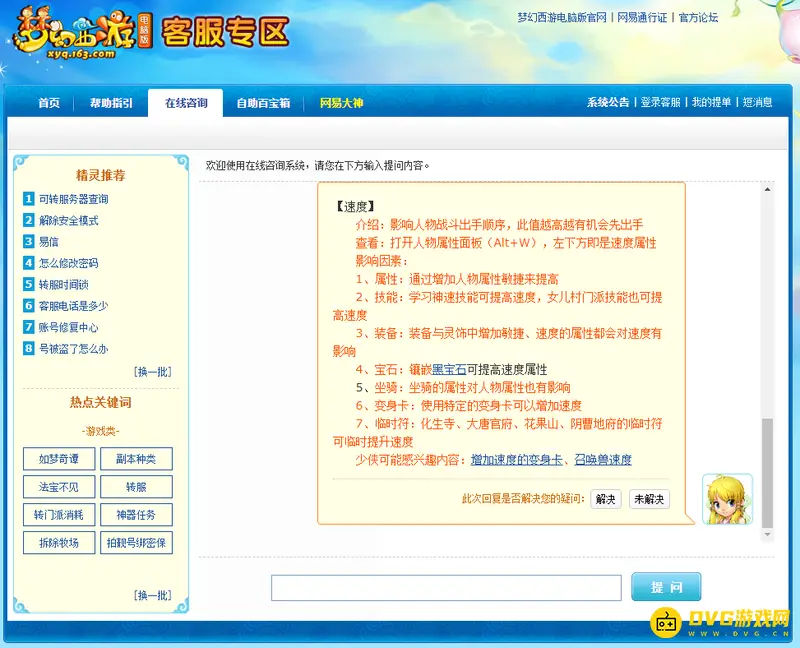This screenshot has height=648, width=800.
Task: Click the 如梦奇谭 keyword button
Action: (x=59, y=459)
